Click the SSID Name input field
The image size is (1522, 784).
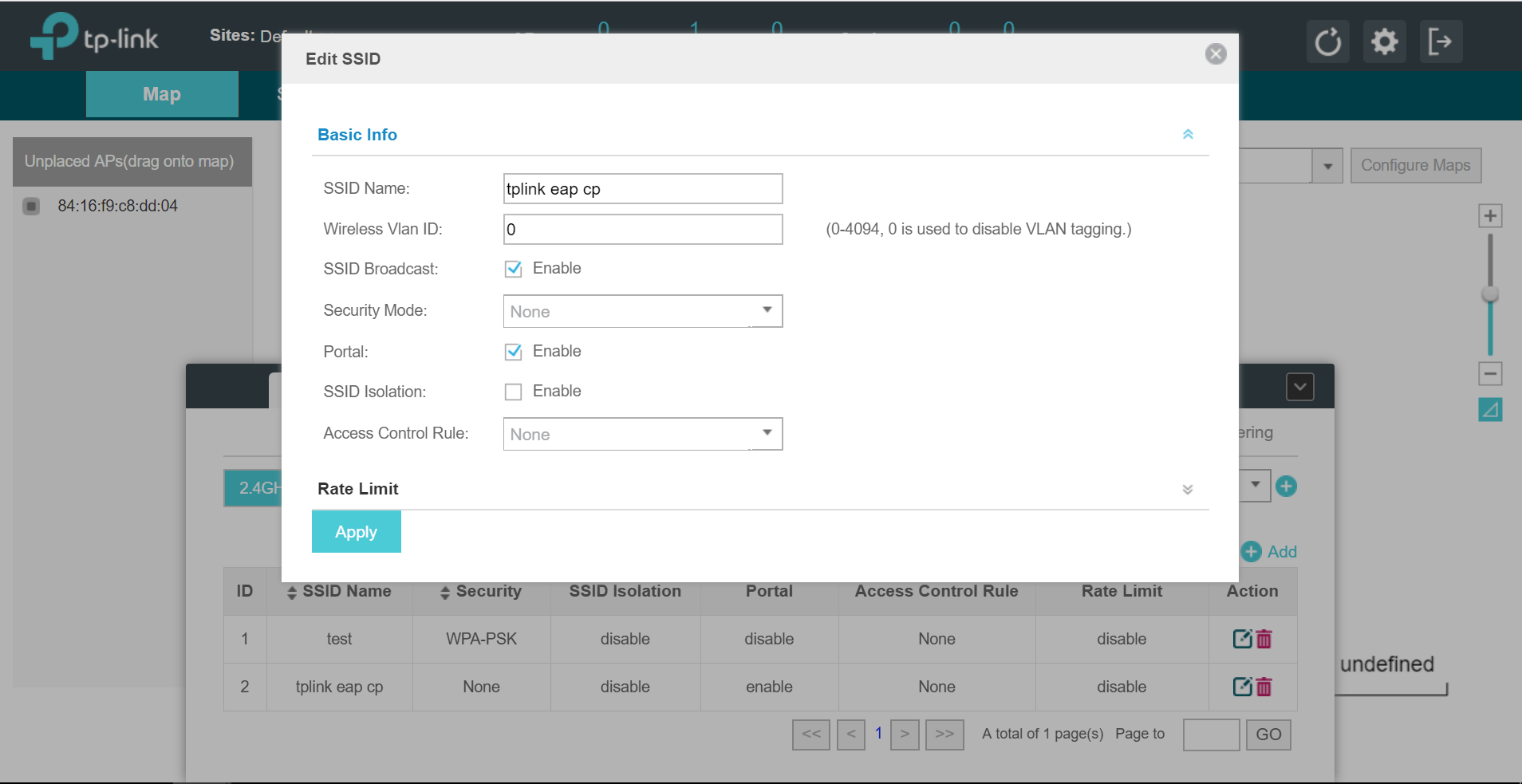[641, 188]
